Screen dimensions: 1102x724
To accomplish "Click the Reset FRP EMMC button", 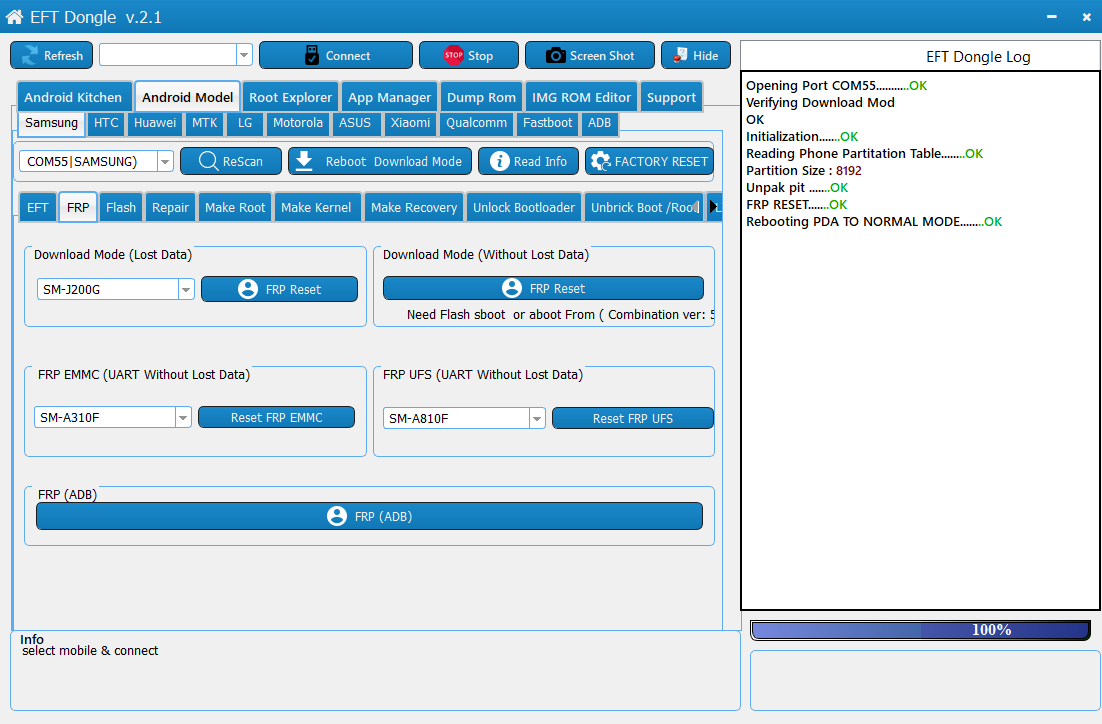I will coord(276,417).
